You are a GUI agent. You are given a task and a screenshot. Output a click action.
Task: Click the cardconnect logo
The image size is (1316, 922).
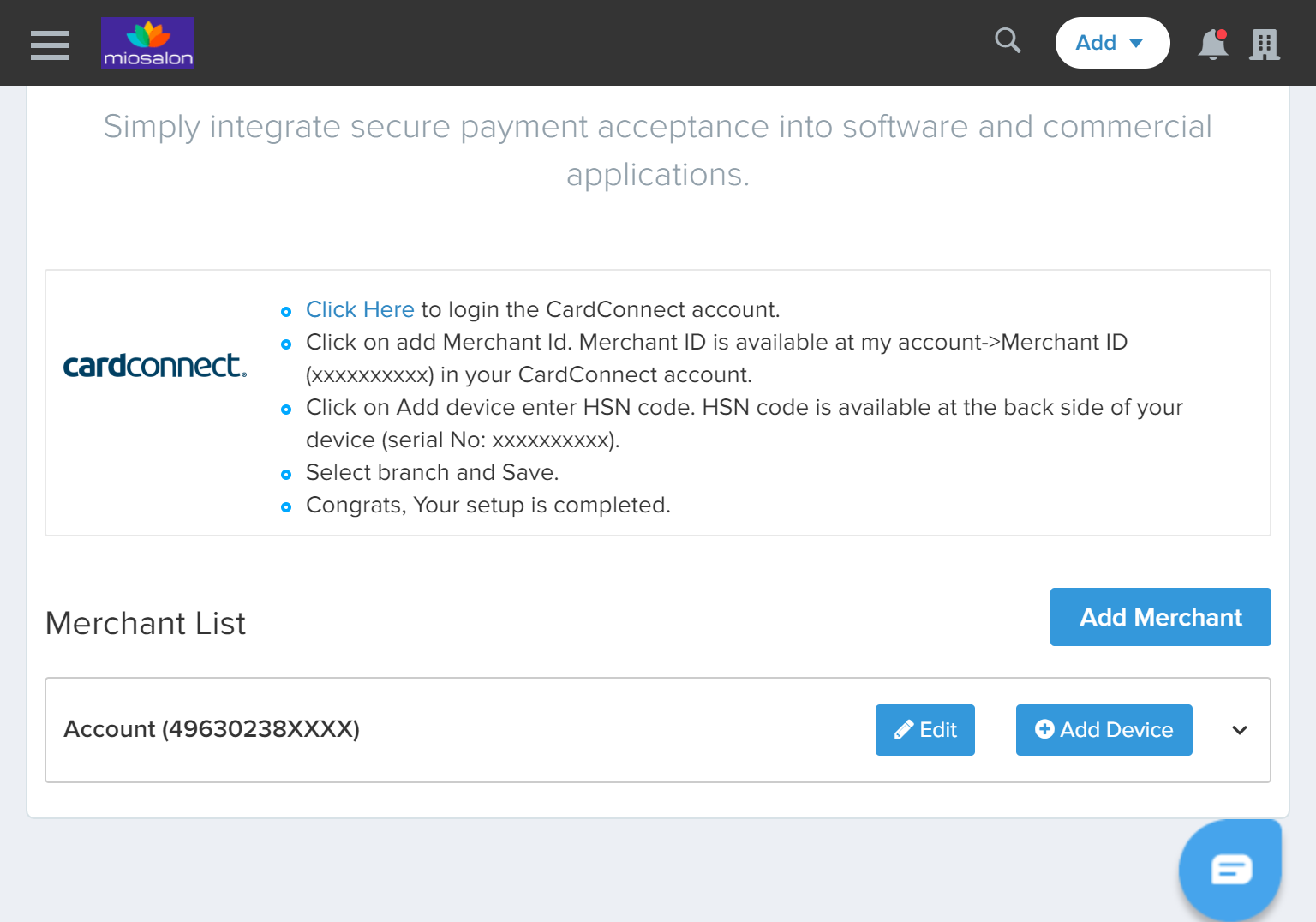[x=155, y=366]
